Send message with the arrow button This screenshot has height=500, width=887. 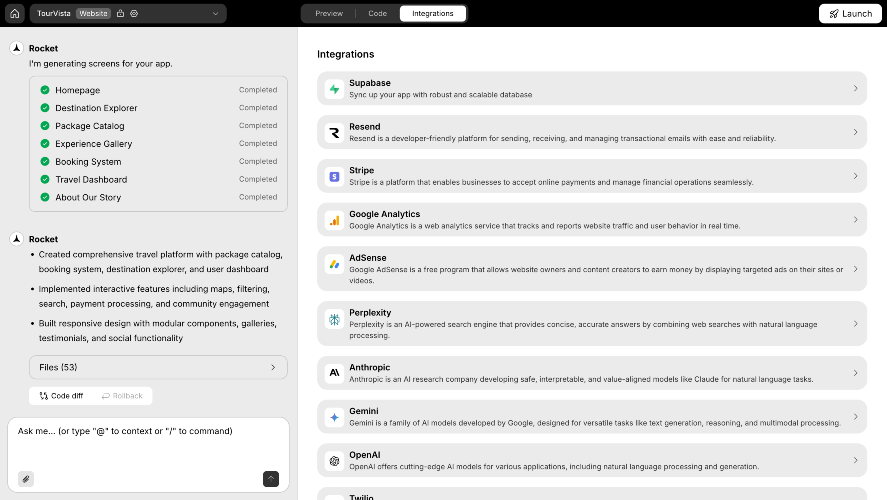(x=271, y=479)
